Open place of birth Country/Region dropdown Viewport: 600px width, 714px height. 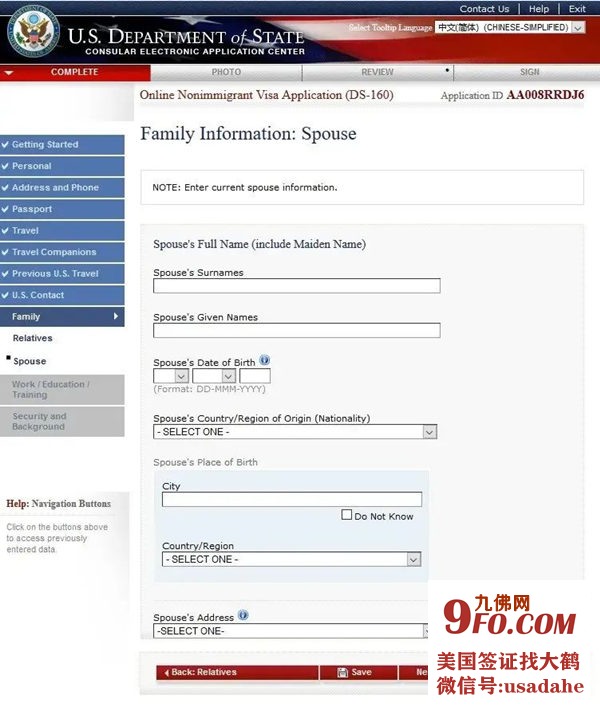[x=291, y=560]
